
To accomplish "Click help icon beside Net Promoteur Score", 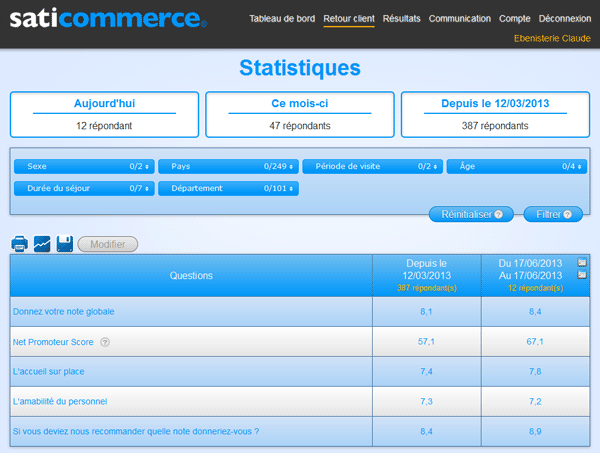I will 105,342.
